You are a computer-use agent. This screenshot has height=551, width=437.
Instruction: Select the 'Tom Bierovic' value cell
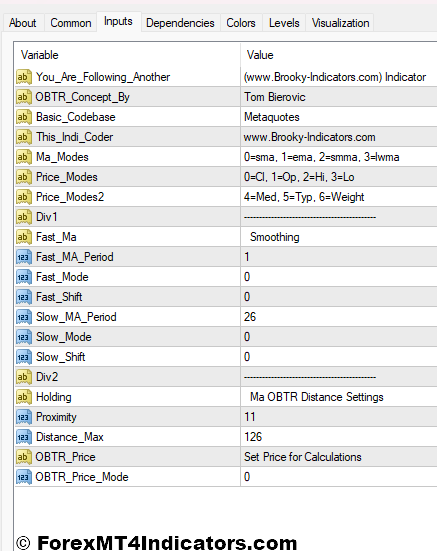click(x=339, y=97)
